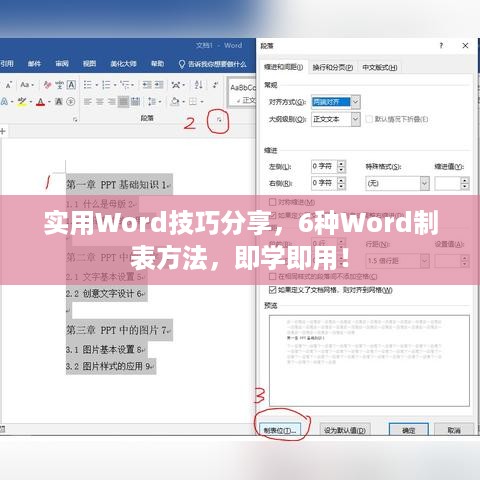480x480 pixels.
Task: Open the 视图 ribbon tab
Action: pos(89,63)
